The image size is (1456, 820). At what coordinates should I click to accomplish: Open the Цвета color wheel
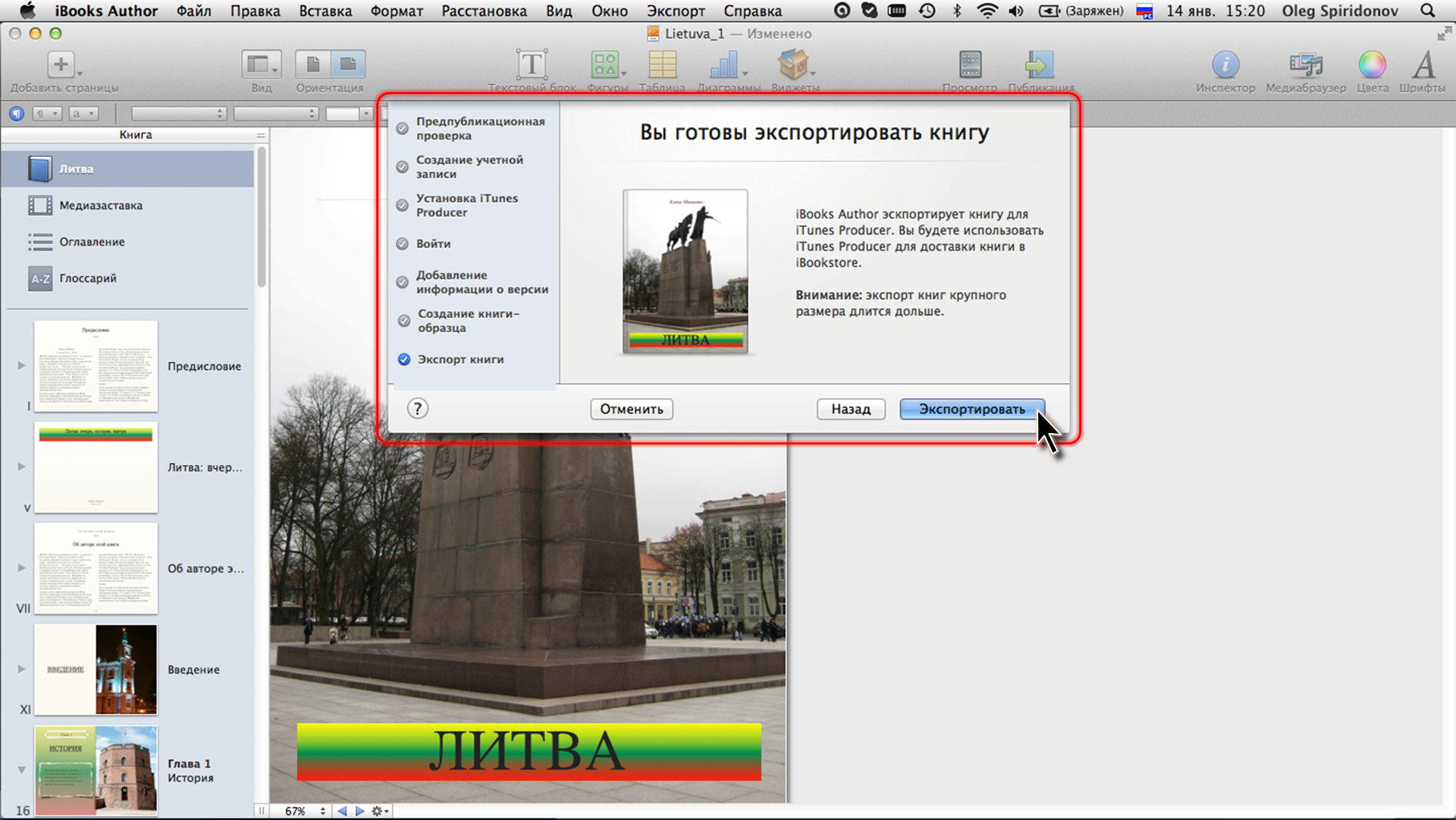1372,65
